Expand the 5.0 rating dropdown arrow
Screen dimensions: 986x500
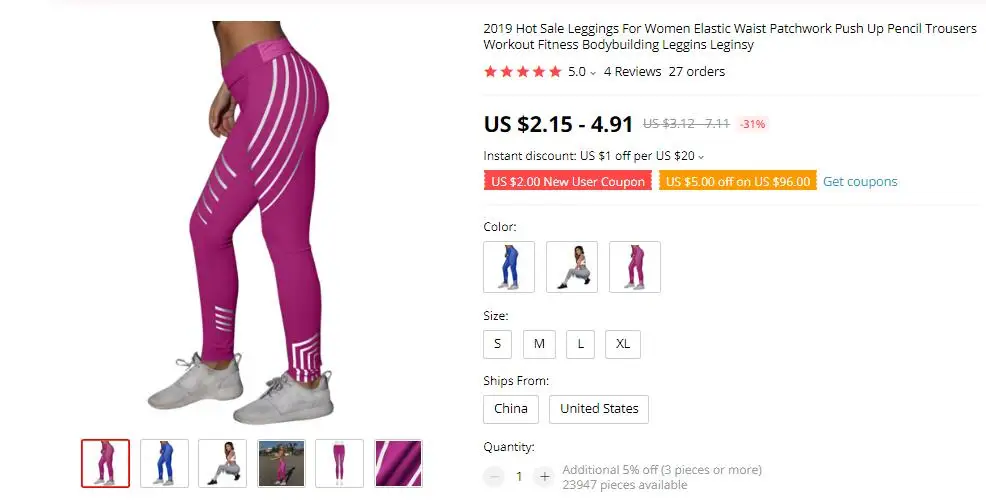[x=592, y=73]
